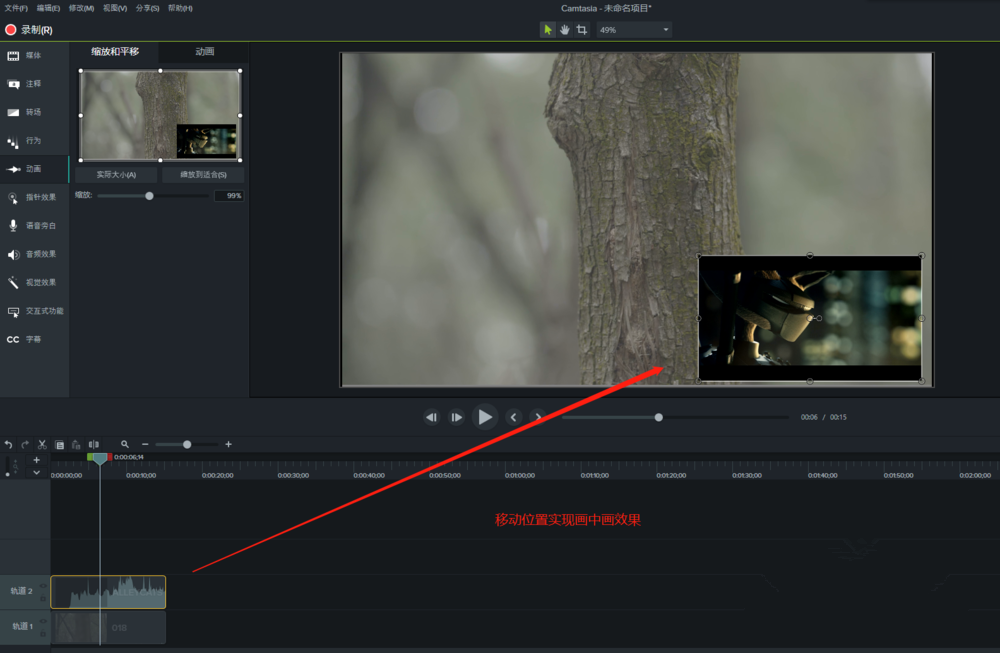Select the 语音旁白 voice narration tool
The height and width of the screenshot is (653, 1000).
[33, 226]
